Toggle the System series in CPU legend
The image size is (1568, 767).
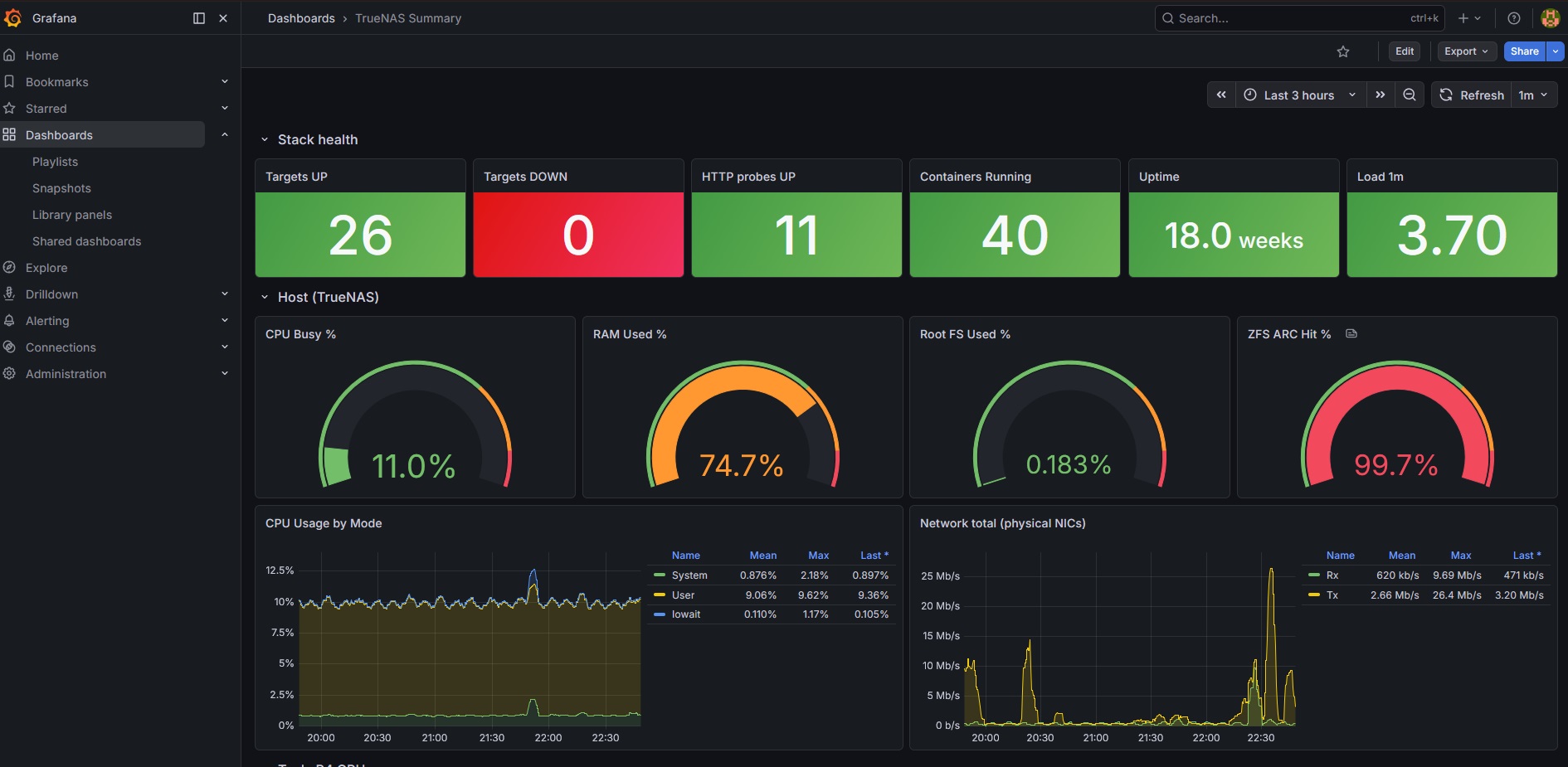coord(689,575)
